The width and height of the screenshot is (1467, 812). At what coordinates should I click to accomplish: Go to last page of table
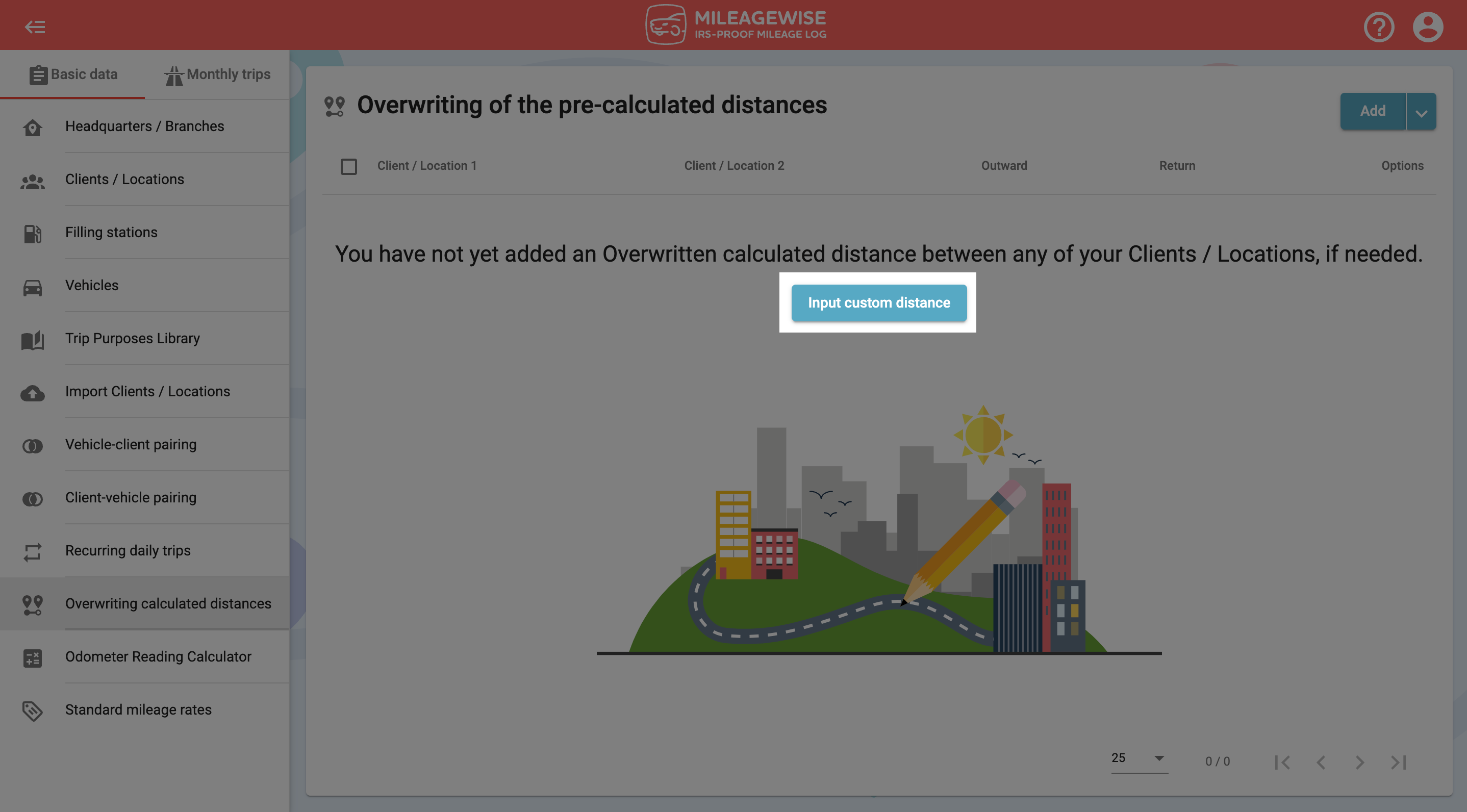(x=1398, y=762)
